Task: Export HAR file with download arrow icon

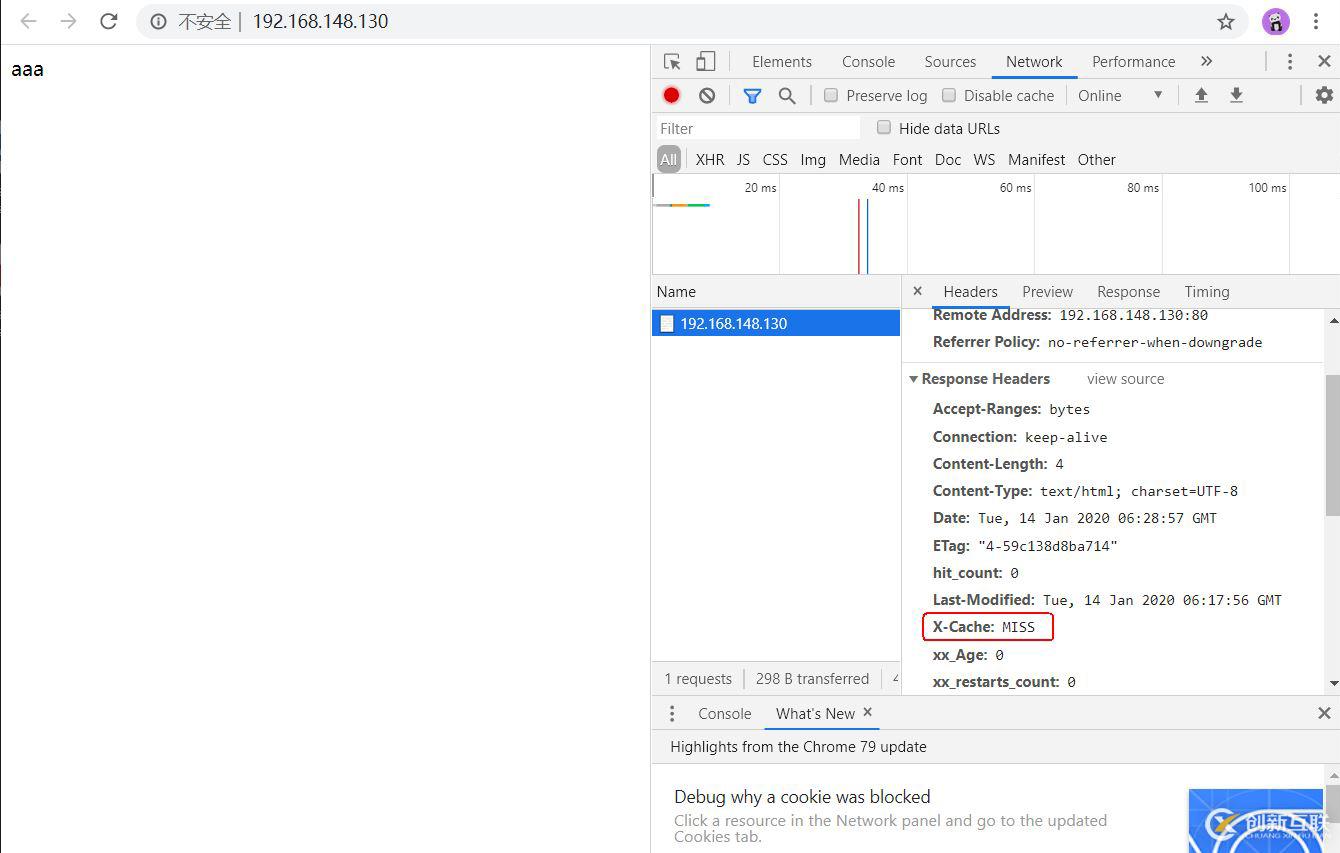Action: [x=1236, y=95]
